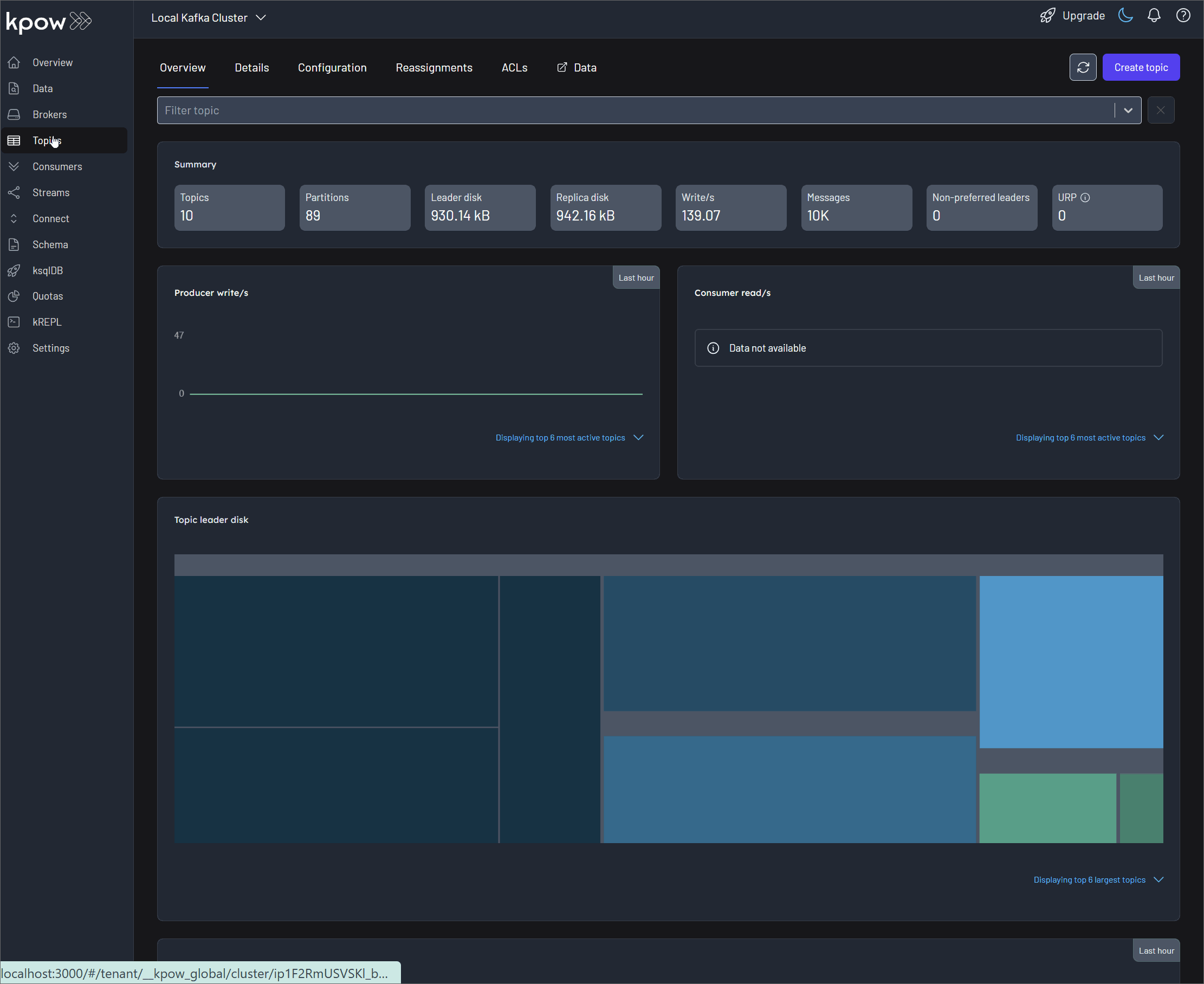The image size is (1204, 984).
Task: Click the Settings gear icon
Action: [14, 348]
